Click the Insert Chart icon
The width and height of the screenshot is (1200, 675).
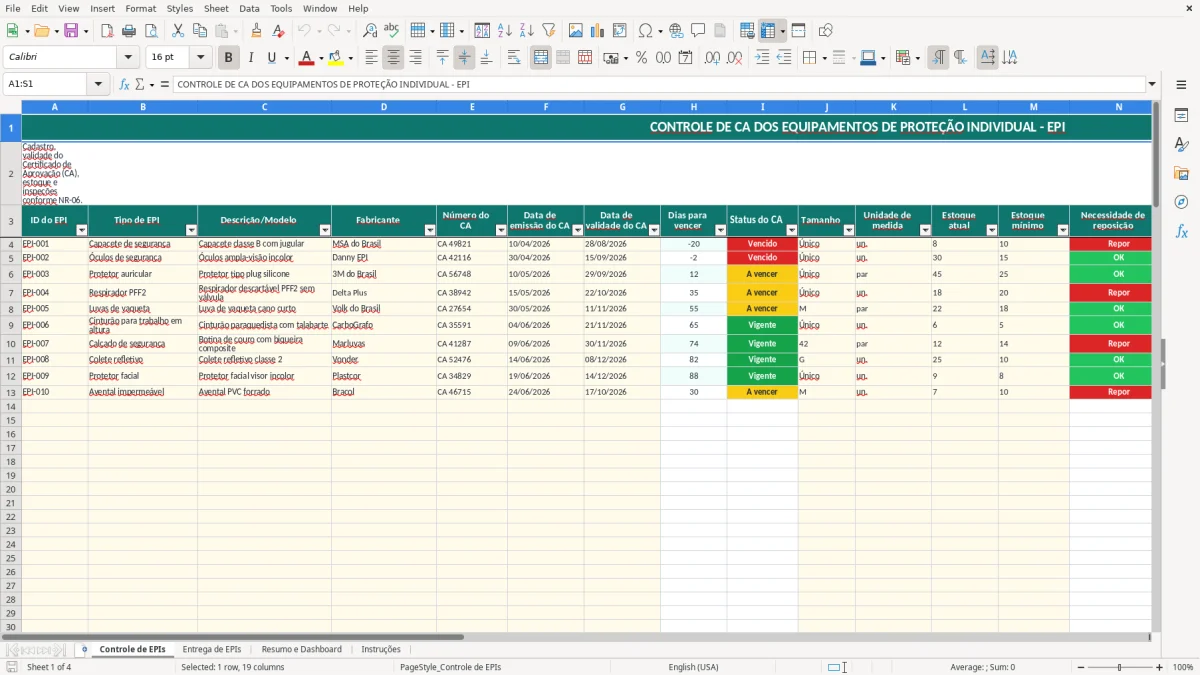(x=598, y=31)
